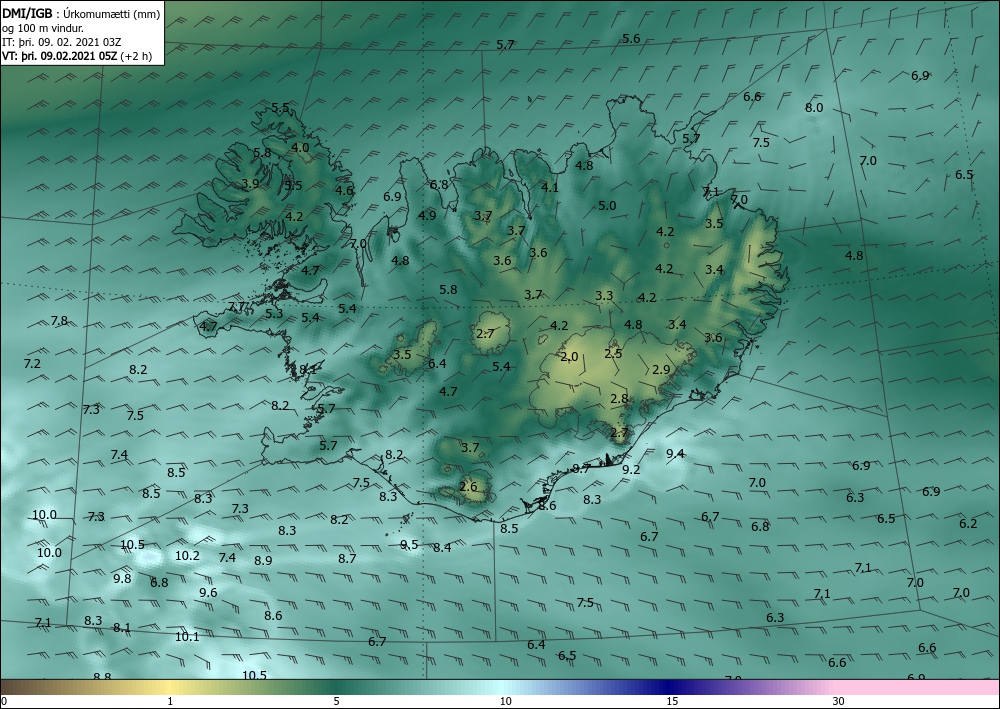Screen dimensions: 1000x709
Task: Click the '2.5' value on the map
Action: pyautogui.click(x=613, y=353)
